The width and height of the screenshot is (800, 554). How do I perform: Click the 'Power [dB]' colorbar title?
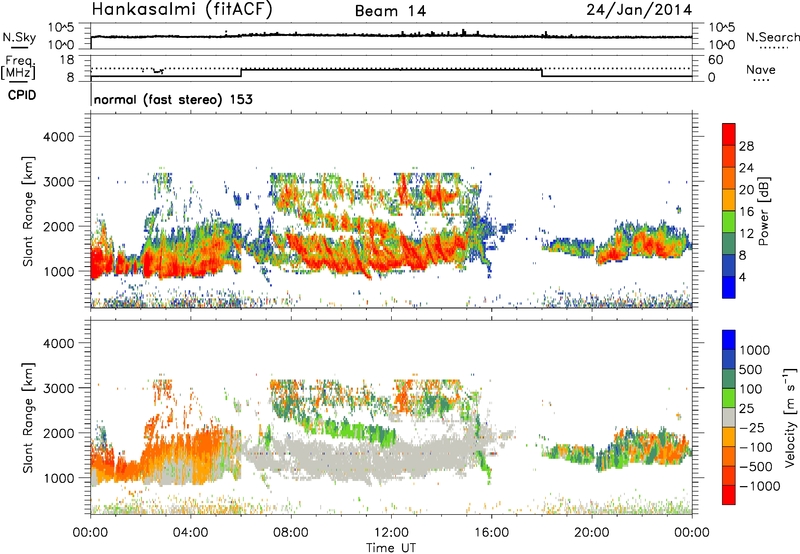click(763, 211)
